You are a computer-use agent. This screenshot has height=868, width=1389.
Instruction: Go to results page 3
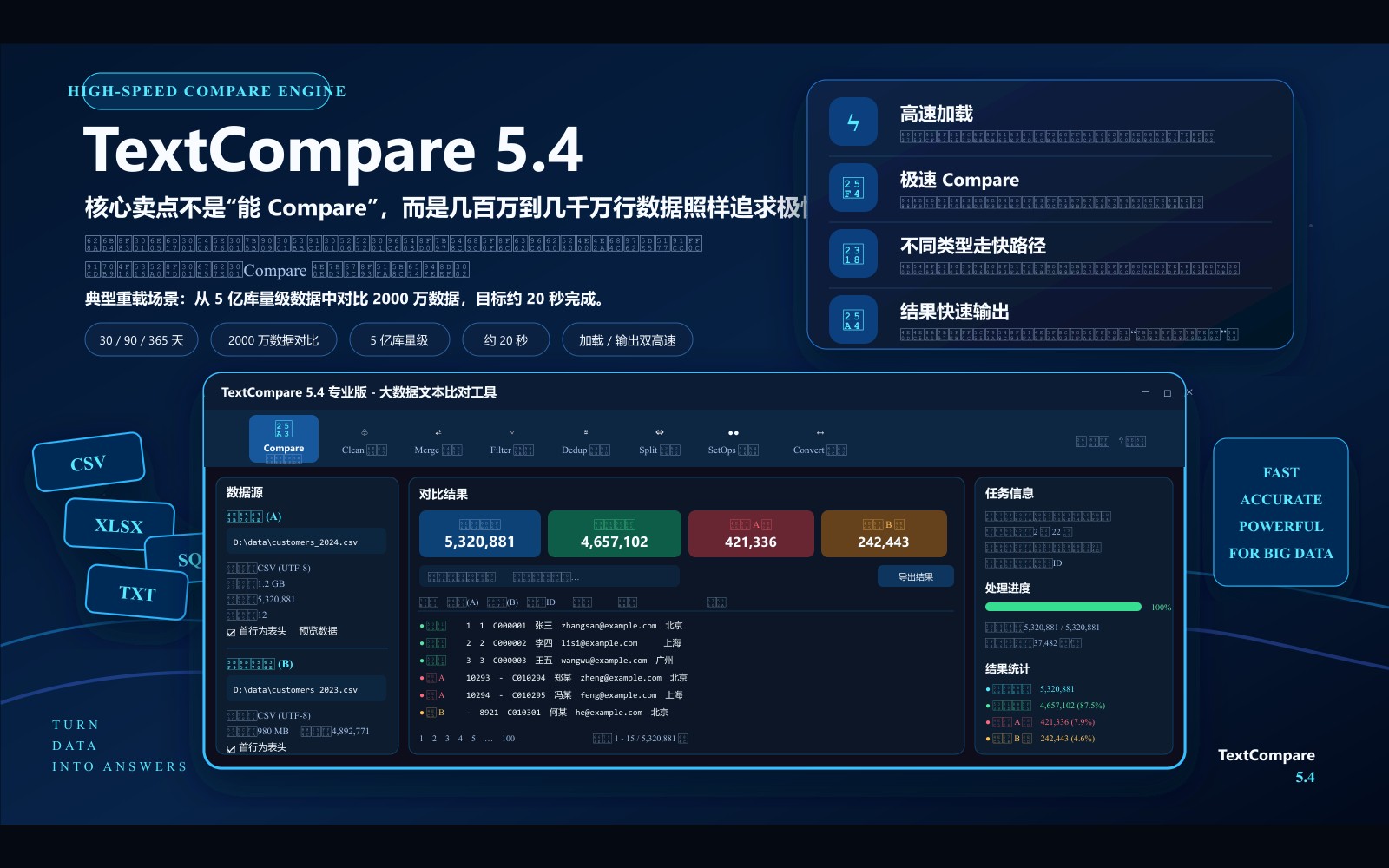point(447,739)
